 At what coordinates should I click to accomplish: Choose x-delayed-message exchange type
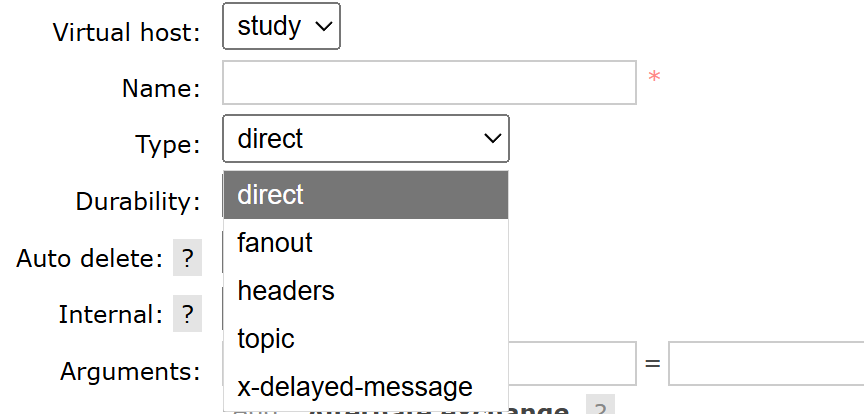coord(366,386)
